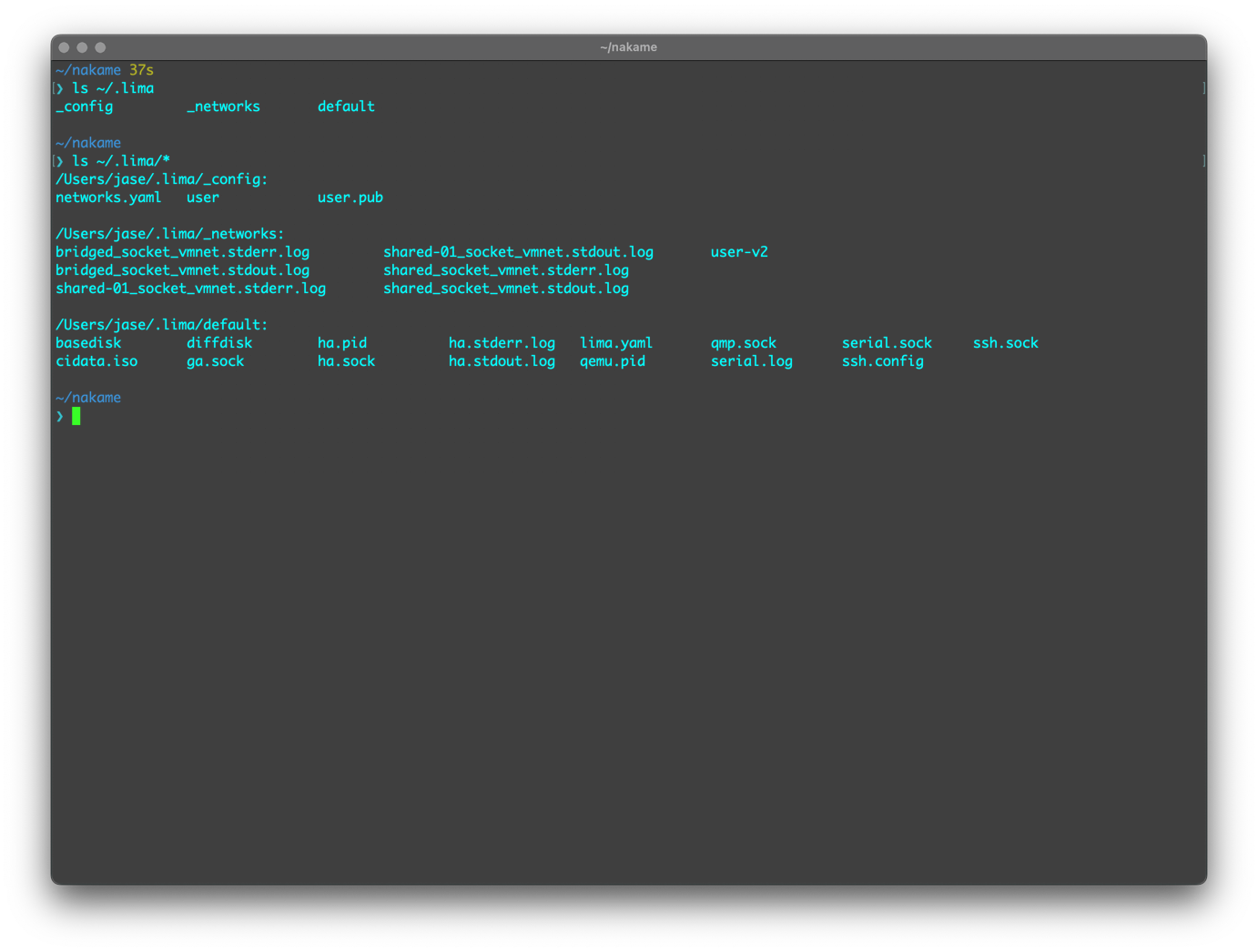1258x952 pixels.
Task: Click the ssh.config file name
Action: 882,361
